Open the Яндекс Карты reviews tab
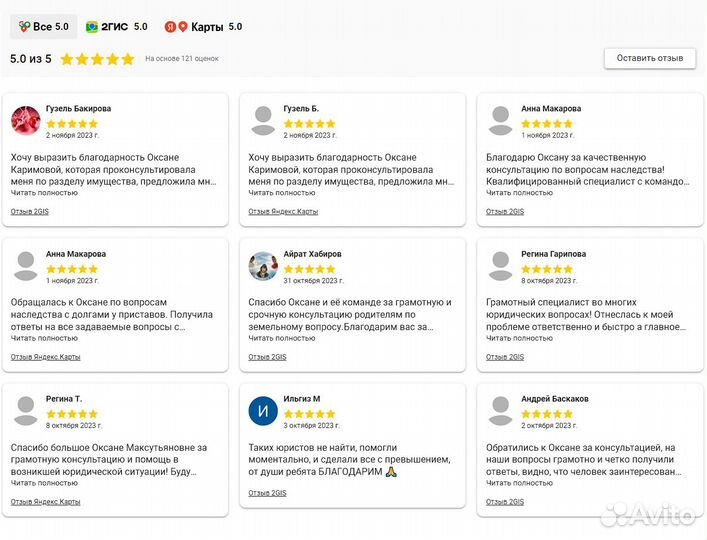 click(203, 27)
